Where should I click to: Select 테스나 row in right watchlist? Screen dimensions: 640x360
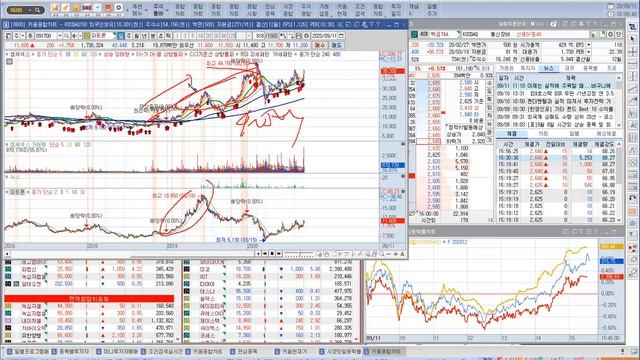coord(269,291)
